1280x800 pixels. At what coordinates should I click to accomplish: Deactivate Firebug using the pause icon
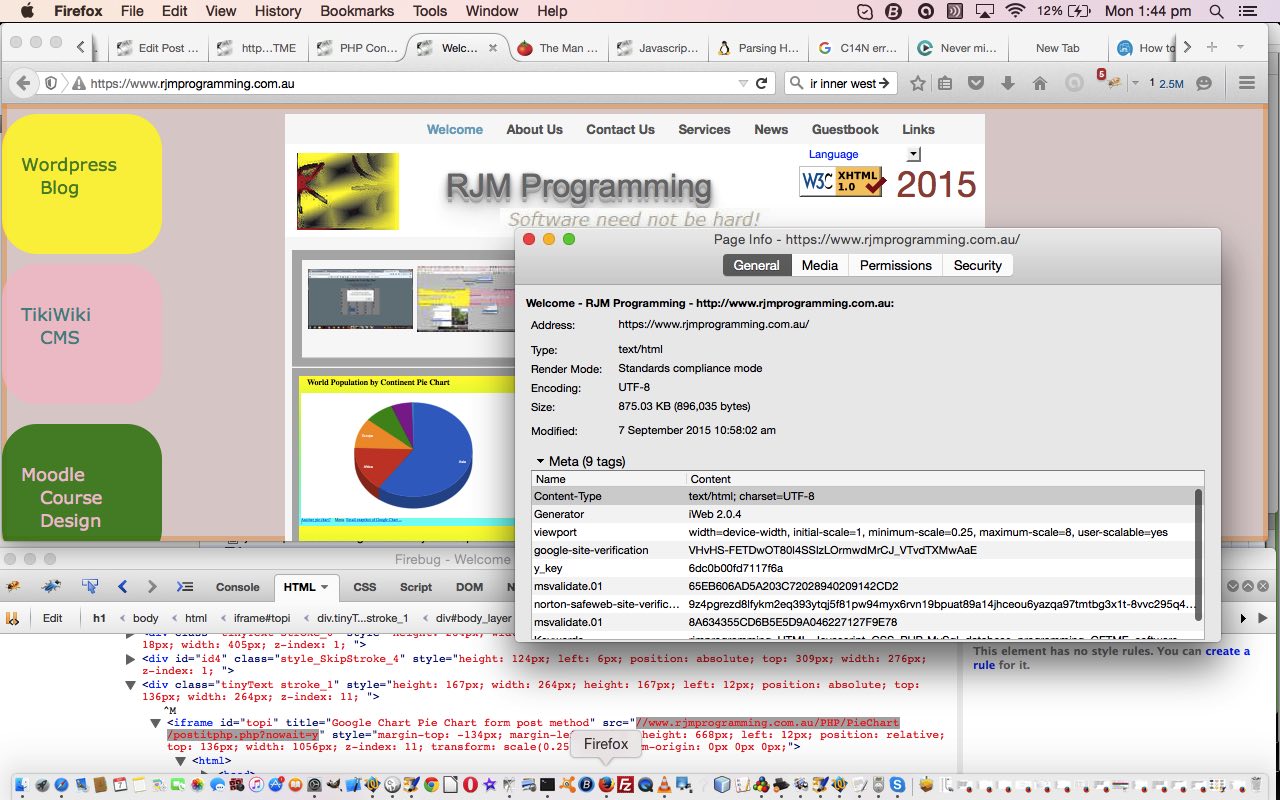[50, 587]
